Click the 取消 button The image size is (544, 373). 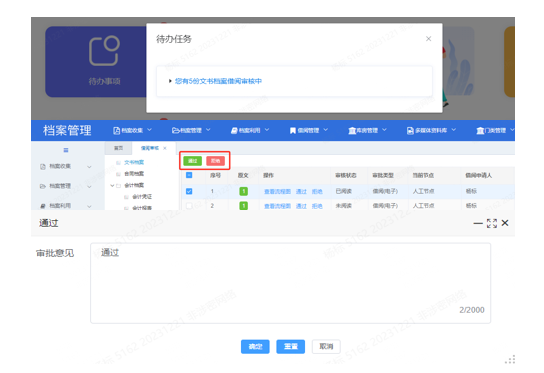[326, 346]
